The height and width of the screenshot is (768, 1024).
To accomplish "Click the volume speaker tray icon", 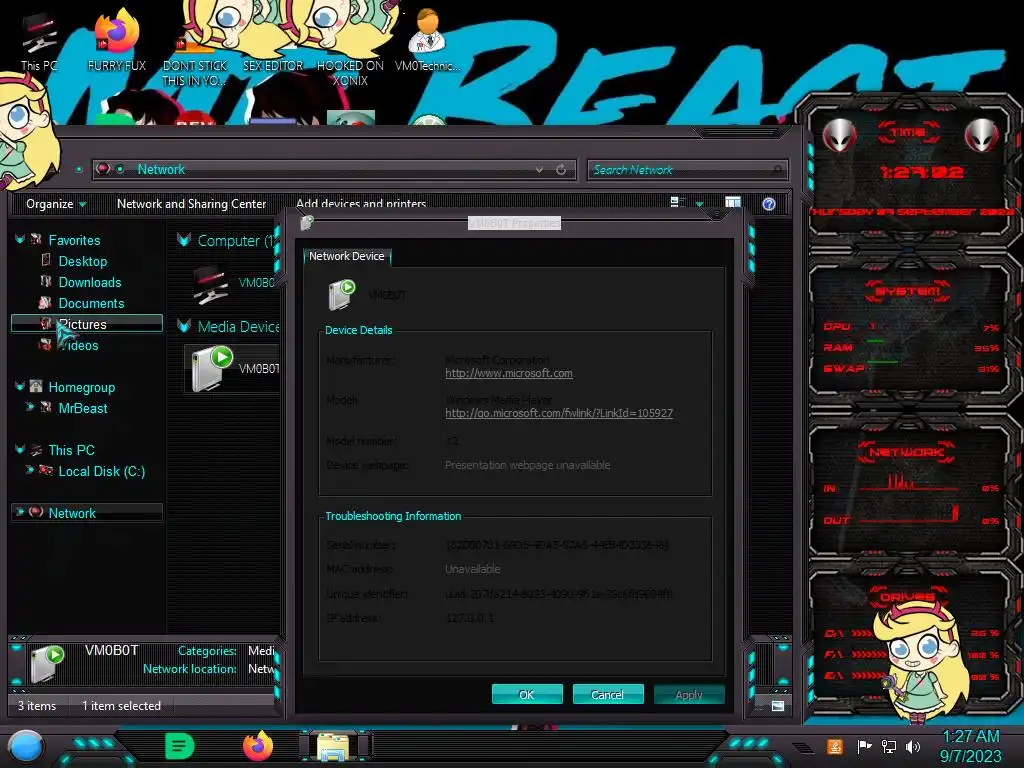I will click(x=913, y=746).
